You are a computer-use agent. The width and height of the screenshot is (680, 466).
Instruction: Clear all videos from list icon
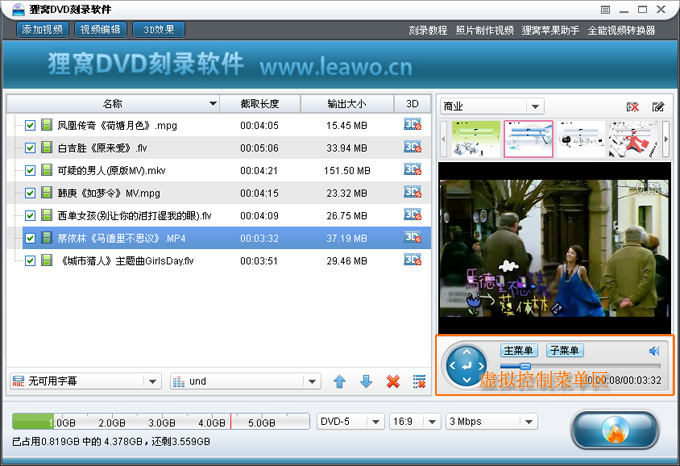(419, 381)
